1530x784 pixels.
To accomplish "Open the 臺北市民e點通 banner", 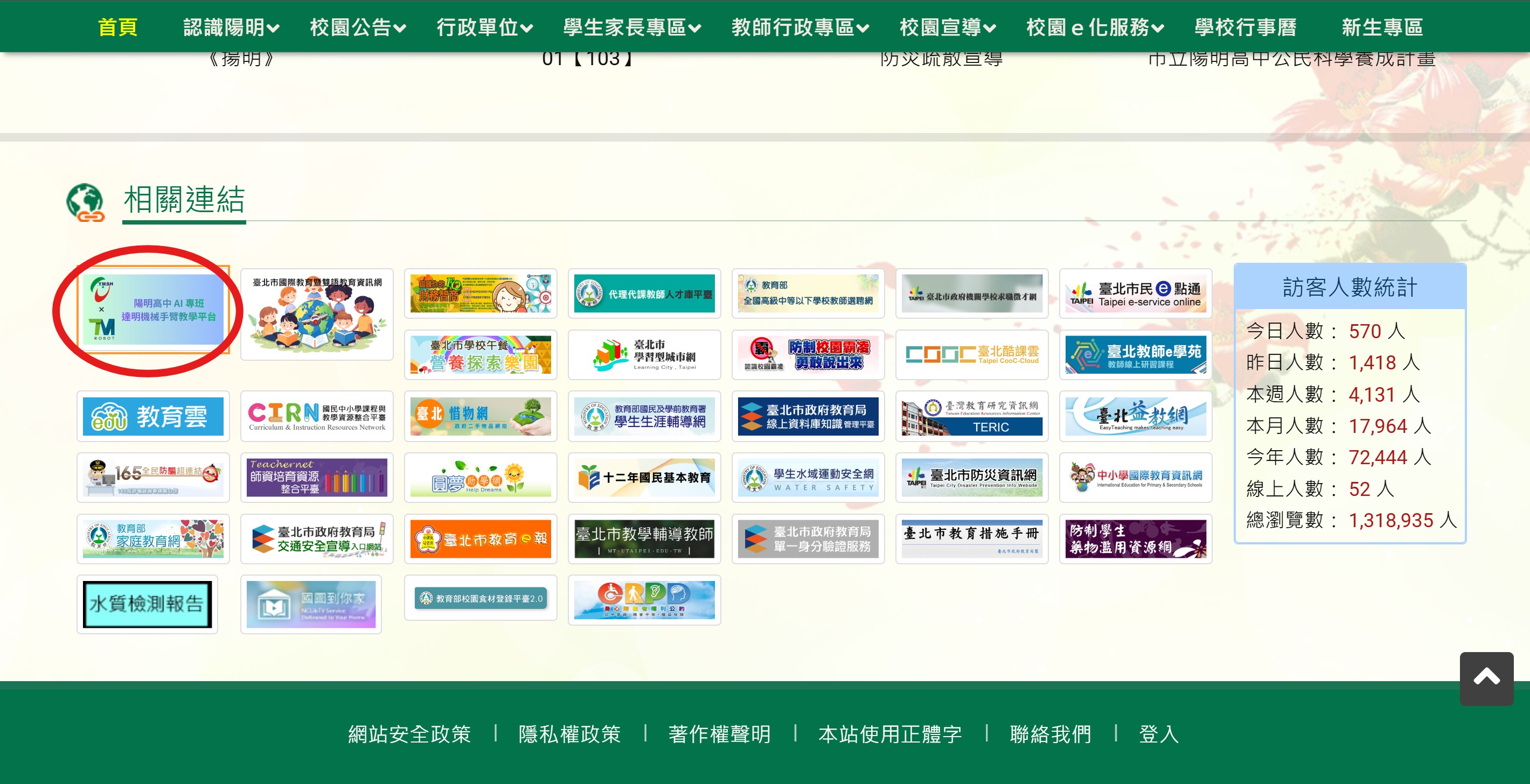I will click(1135, 294).
